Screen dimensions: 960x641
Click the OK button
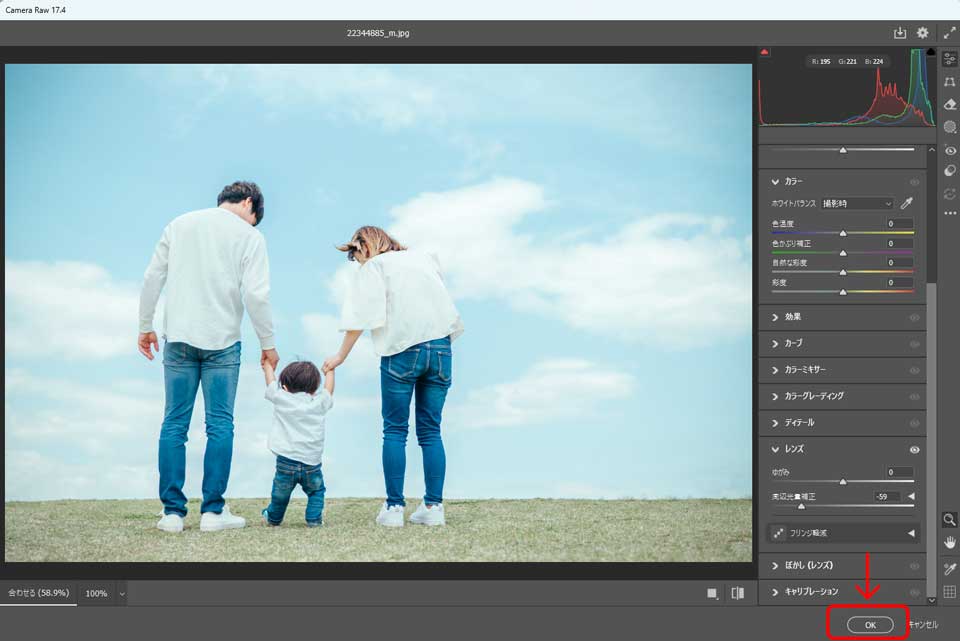[x=870, y=625]
